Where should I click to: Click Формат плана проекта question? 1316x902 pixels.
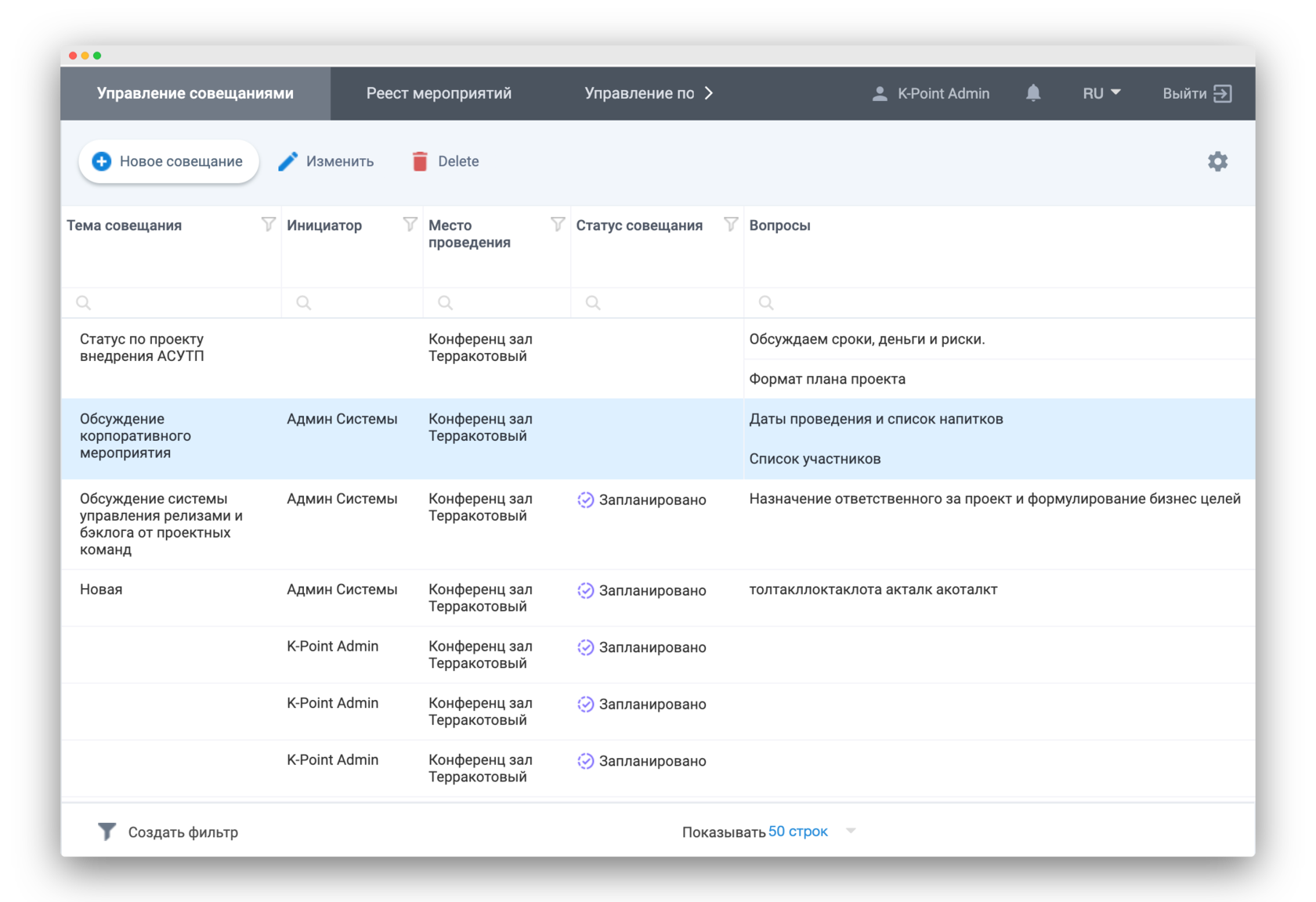coord(827,379)
